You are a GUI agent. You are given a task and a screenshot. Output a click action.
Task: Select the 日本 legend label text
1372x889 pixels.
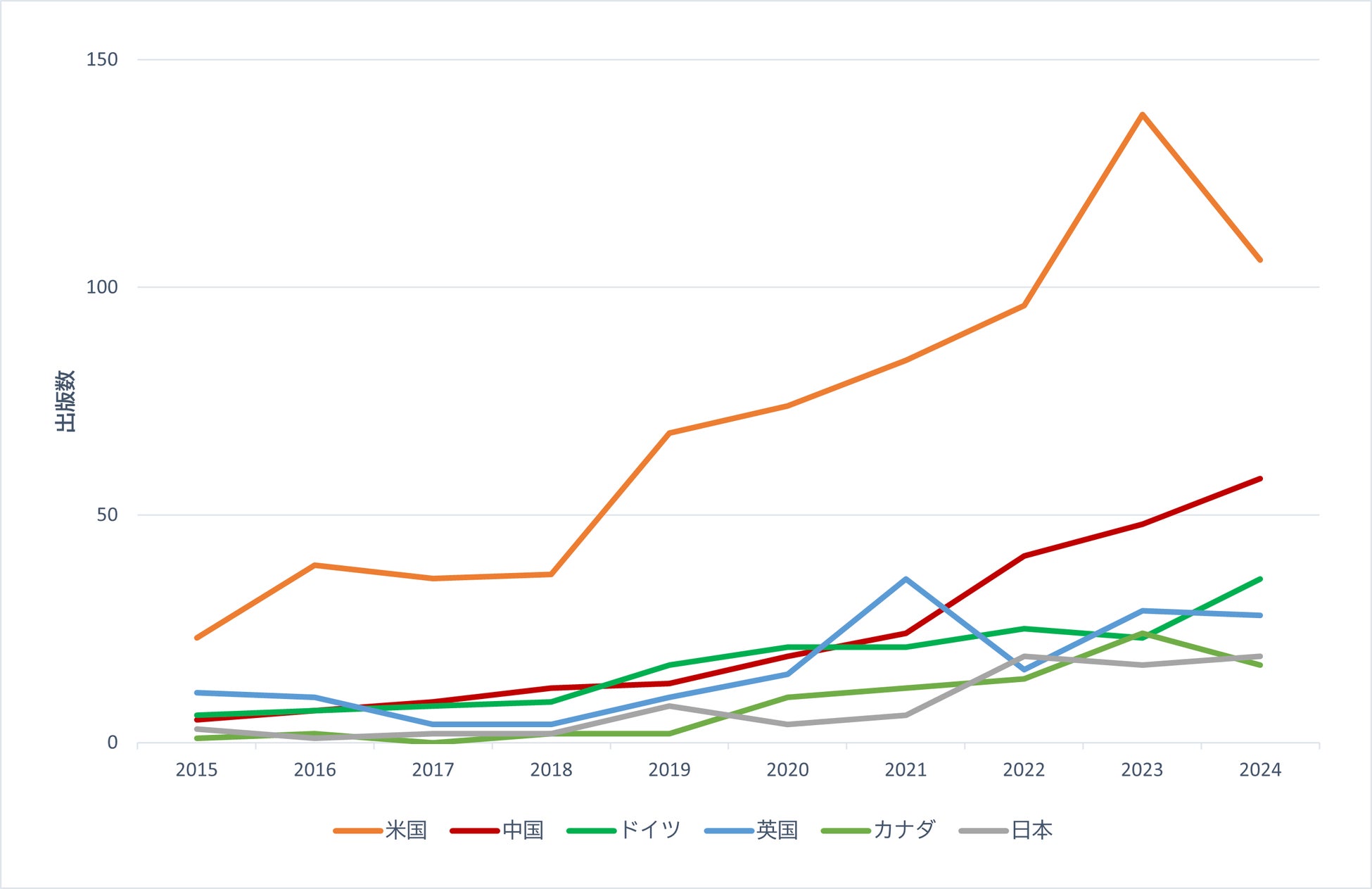(1032, 831)
